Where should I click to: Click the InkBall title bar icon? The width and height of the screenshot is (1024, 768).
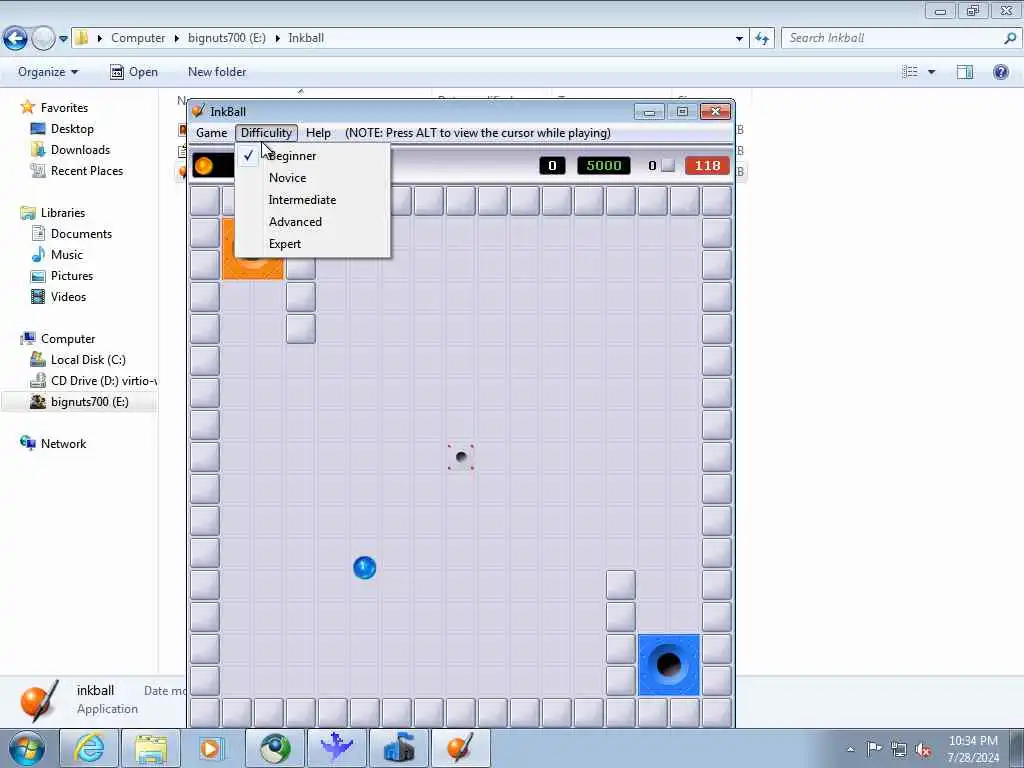click(x=199, y=111)
